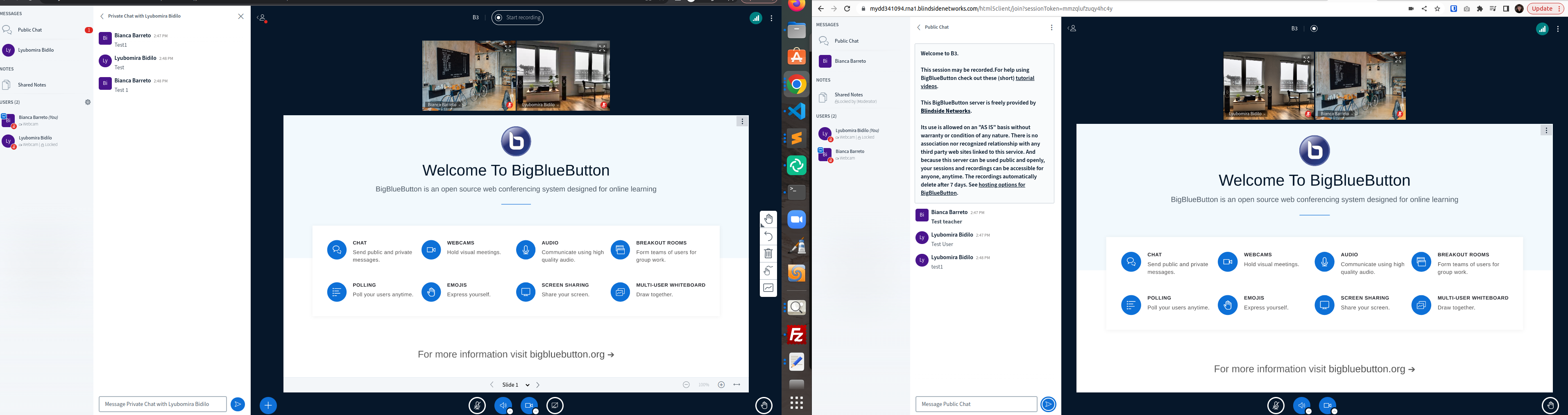The height and width of the screenshot is (415, 1568).
Task: Collapse Public Chat panel in right window
Action: 933,27
